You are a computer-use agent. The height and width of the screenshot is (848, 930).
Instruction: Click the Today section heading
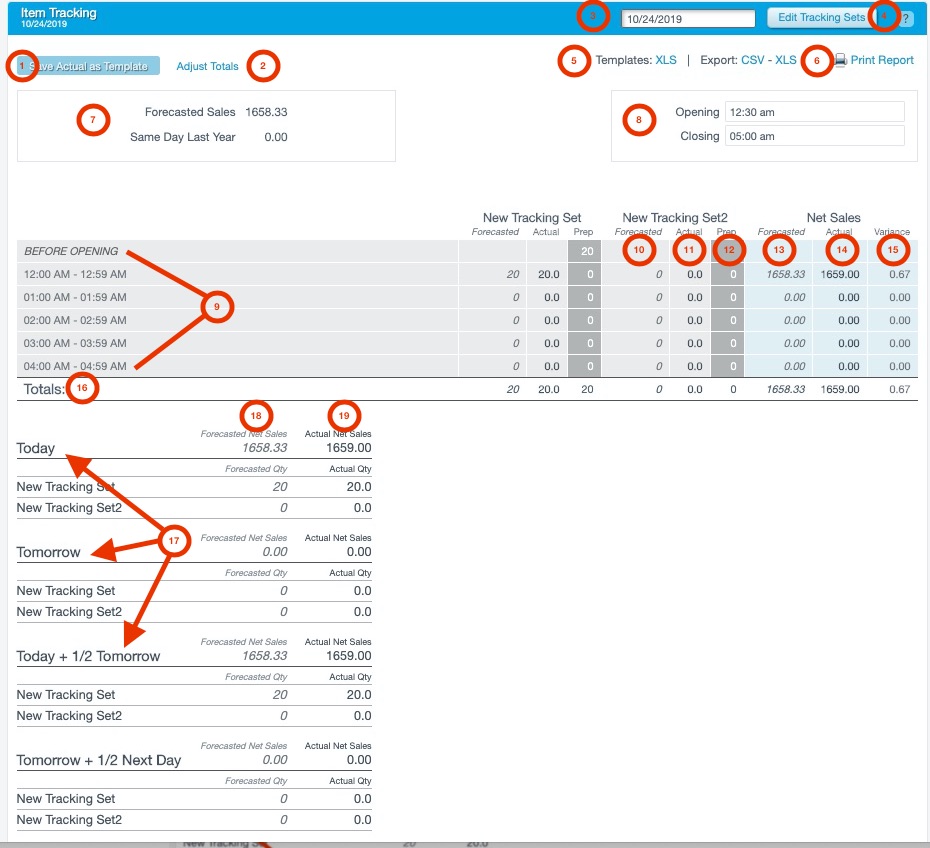[36, 448]
